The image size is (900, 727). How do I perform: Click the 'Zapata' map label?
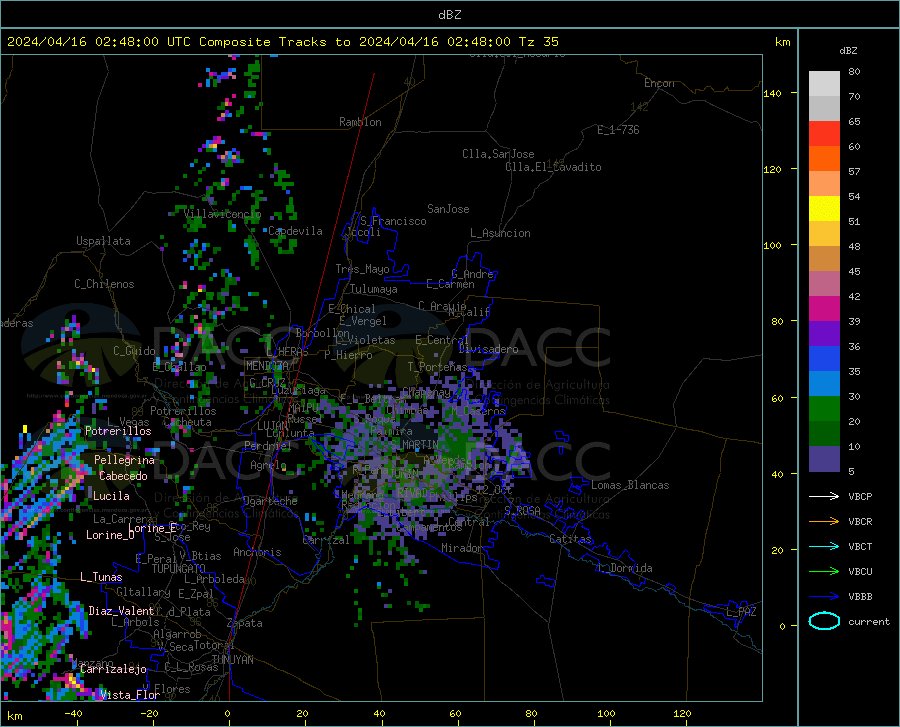point(245,623)
